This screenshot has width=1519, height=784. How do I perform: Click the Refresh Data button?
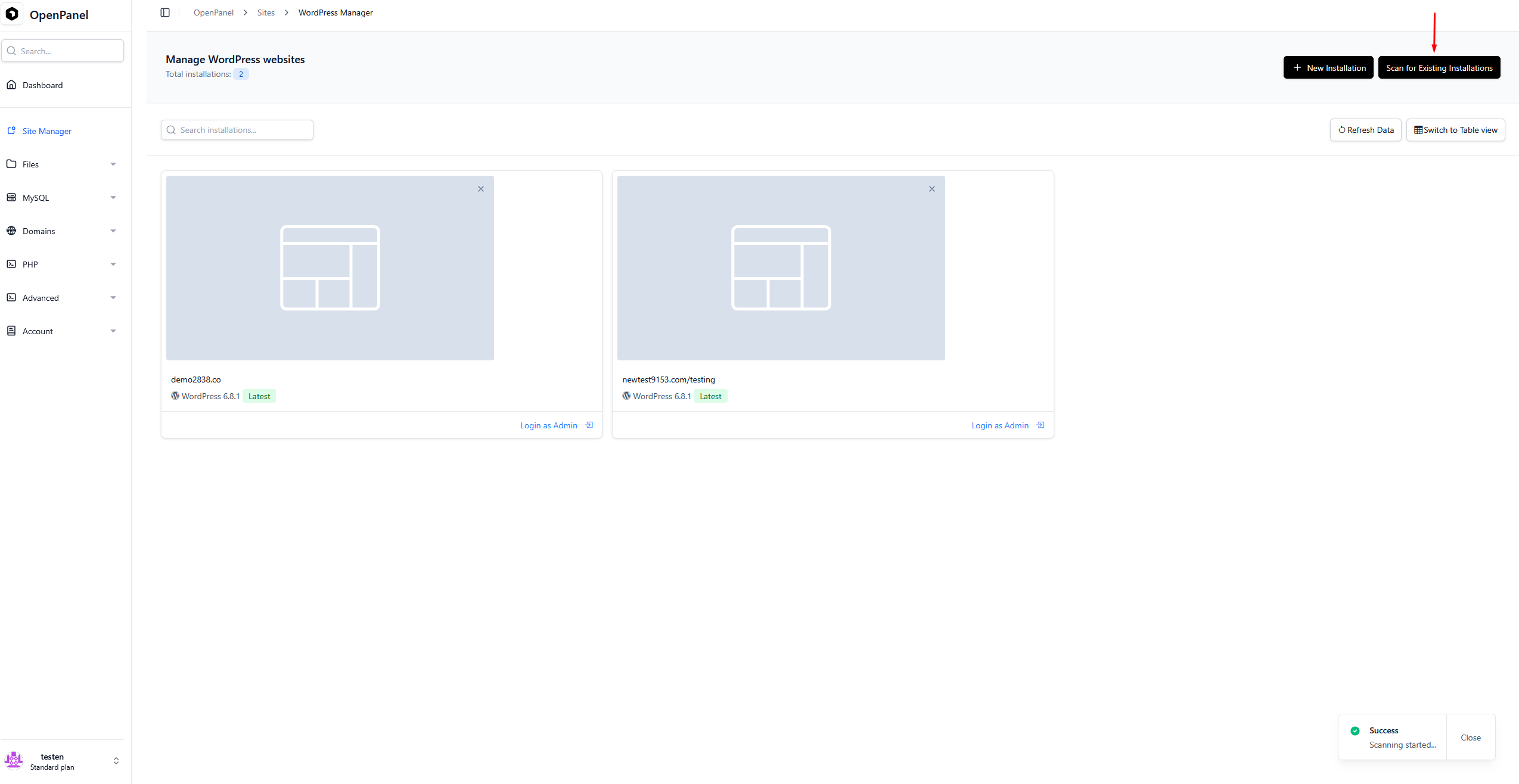pyautogui.click(x=1366, y=130)
